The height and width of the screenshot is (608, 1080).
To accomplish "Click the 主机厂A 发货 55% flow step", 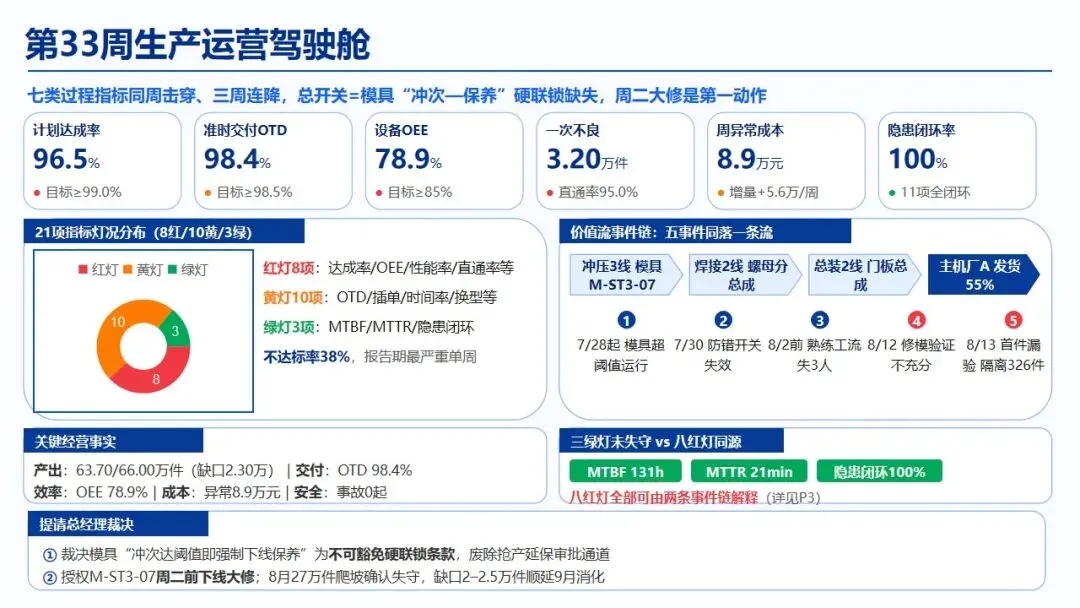I will (x=984, y=275).
